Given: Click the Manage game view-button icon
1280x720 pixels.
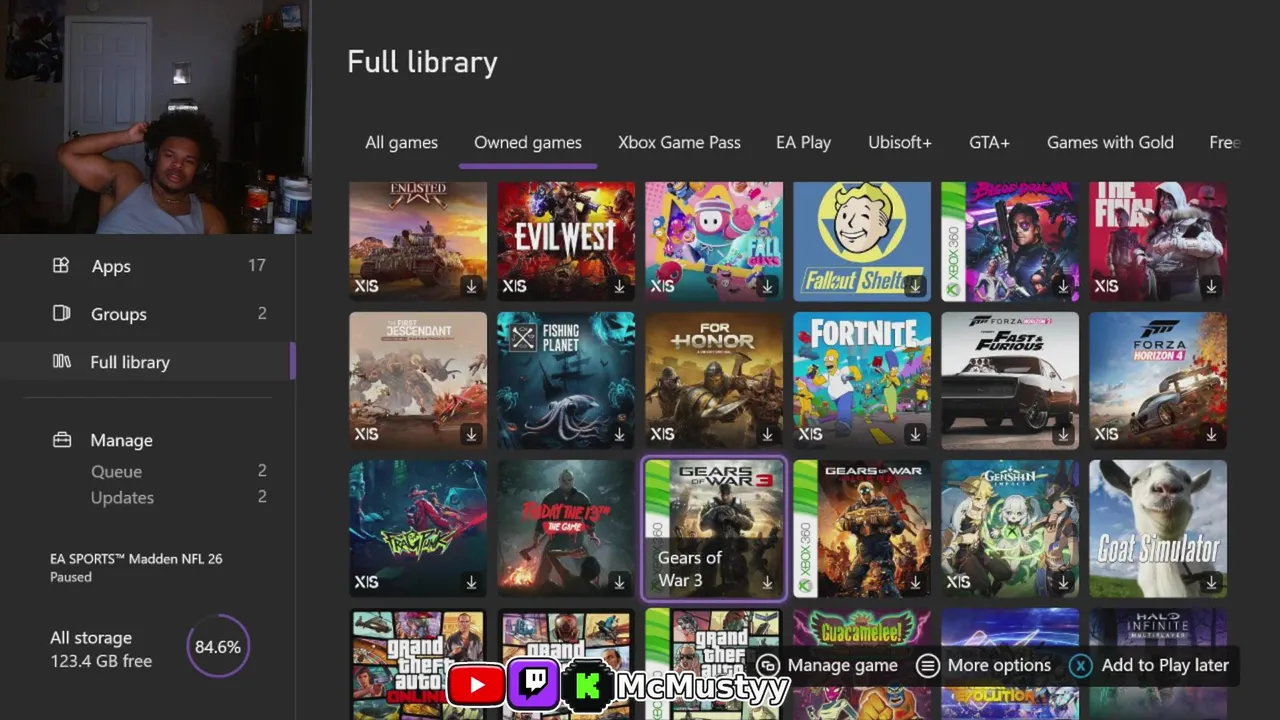Looking at the screenshot, I should pyautogui.click(x=768, y=665).
